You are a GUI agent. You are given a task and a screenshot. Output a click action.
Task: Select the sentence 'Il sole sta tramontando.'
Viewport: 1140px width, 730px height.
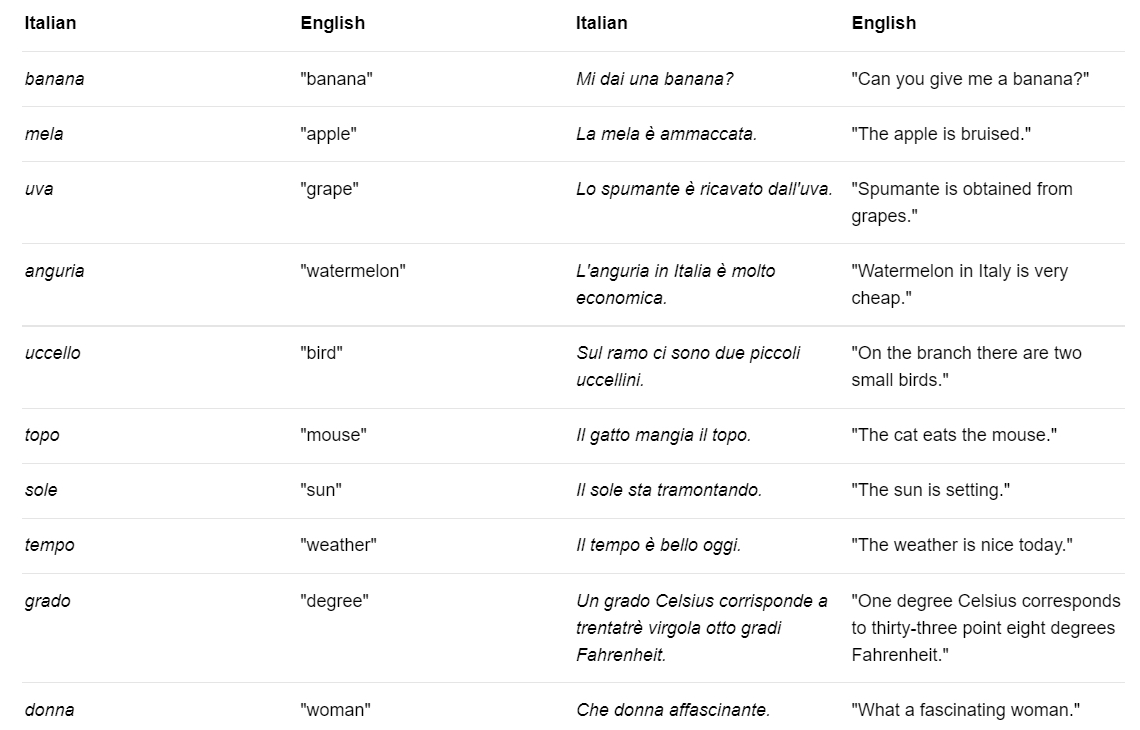669,490
